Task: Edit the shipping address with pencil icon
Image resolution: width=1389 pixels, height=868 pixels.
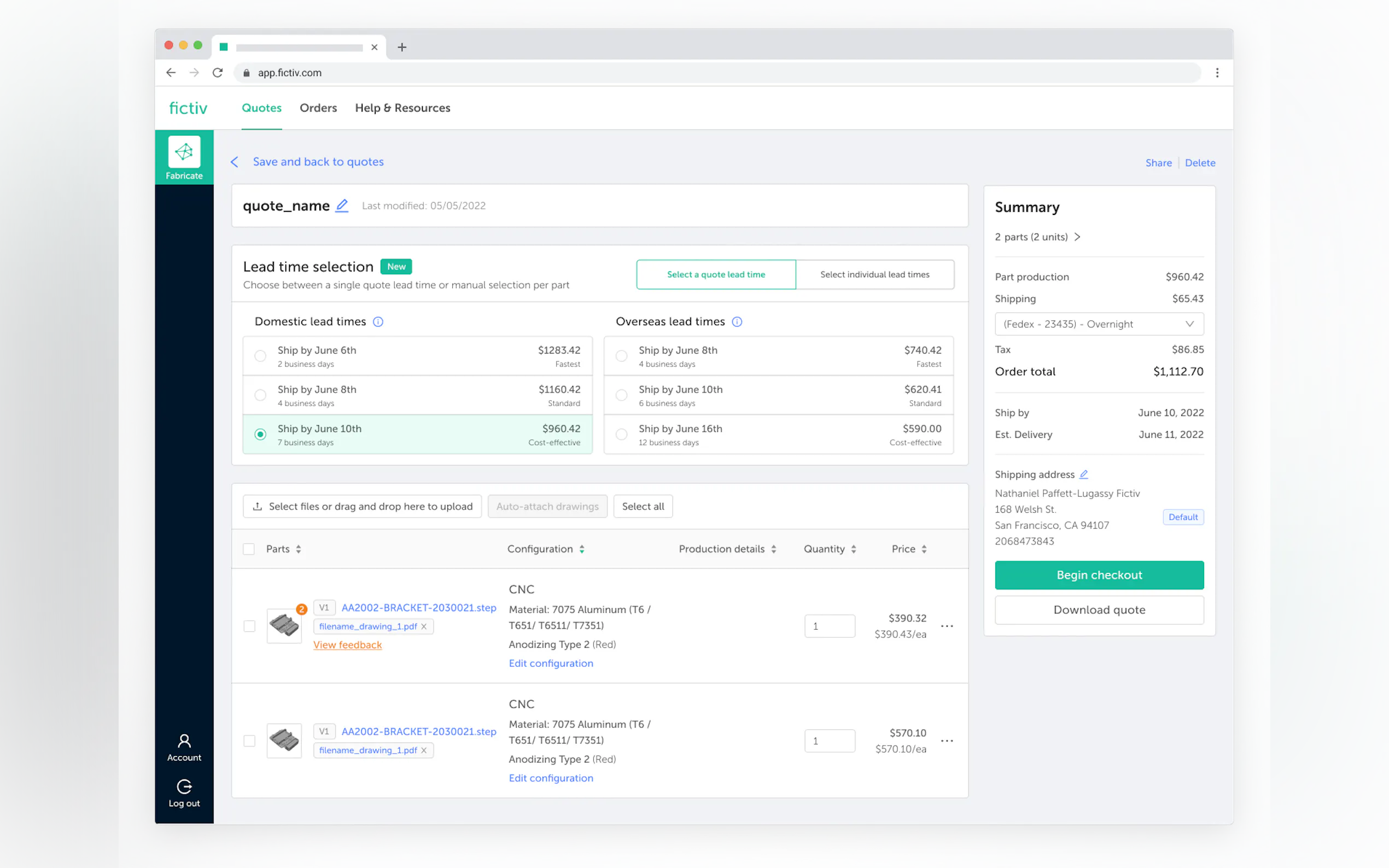Action: (1083, 474)
